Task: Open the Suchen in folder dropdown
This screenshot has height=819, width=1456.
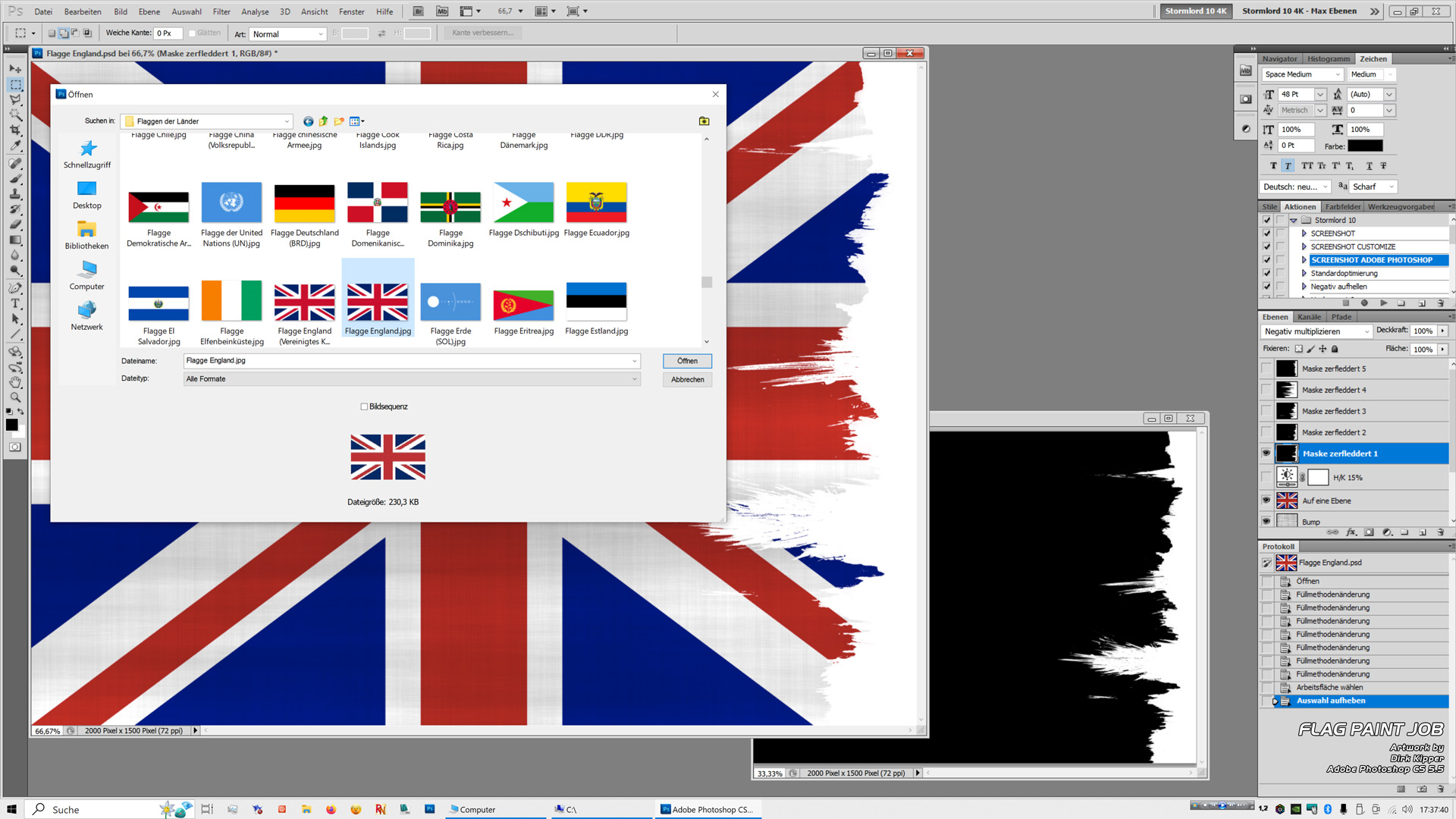Action: [287, 121]
